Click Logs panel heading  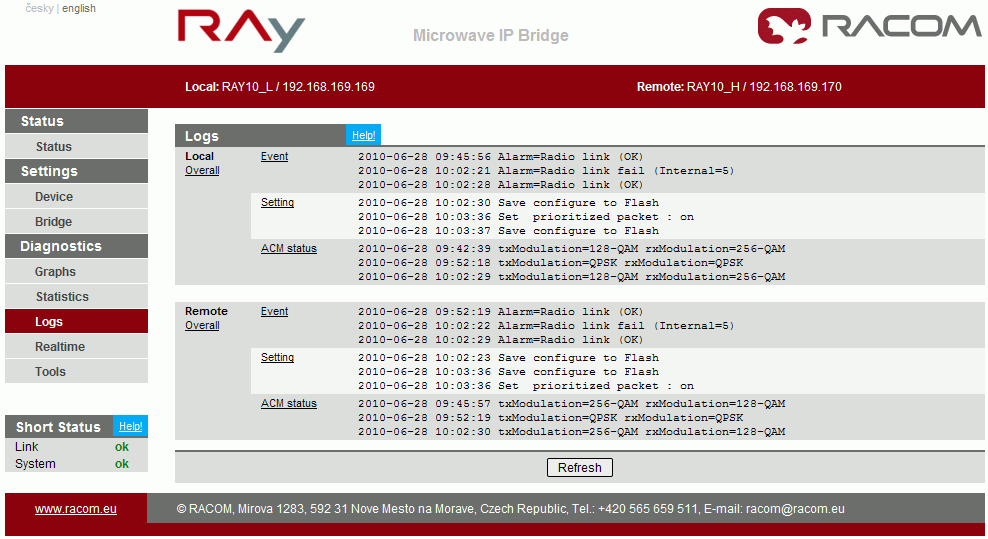[202, 136]
